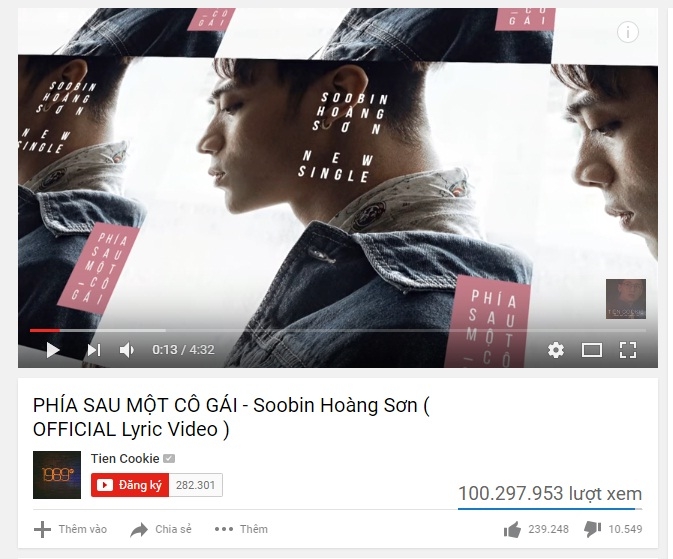673x559 pixels.
Task: Switch to fullscreen mode
Action: point(628,350)
